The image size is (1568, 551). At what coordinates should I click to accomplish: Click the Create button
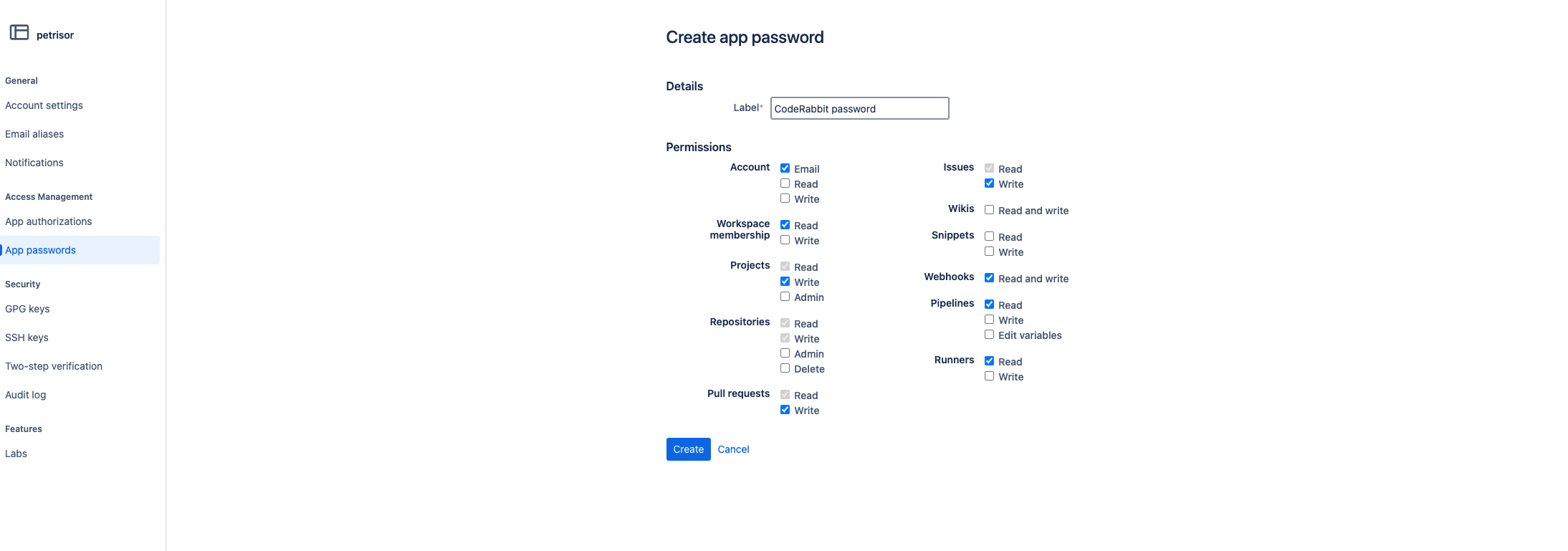[688, 449]
